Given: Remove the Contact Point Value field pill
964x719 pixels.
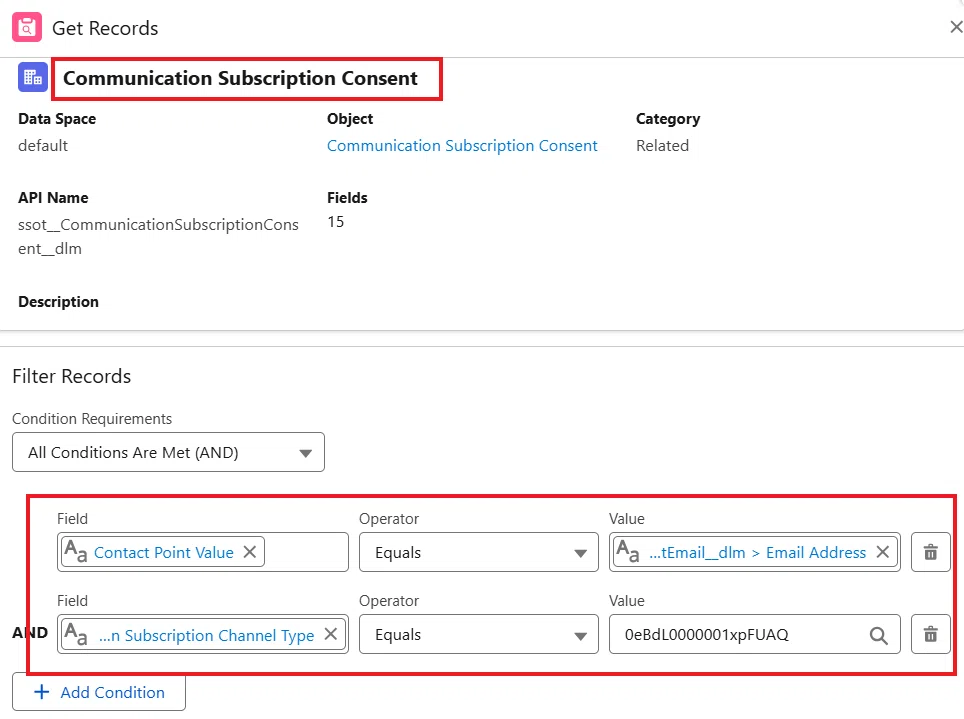Looking at the screenshot, I should [x=250, y=552].
